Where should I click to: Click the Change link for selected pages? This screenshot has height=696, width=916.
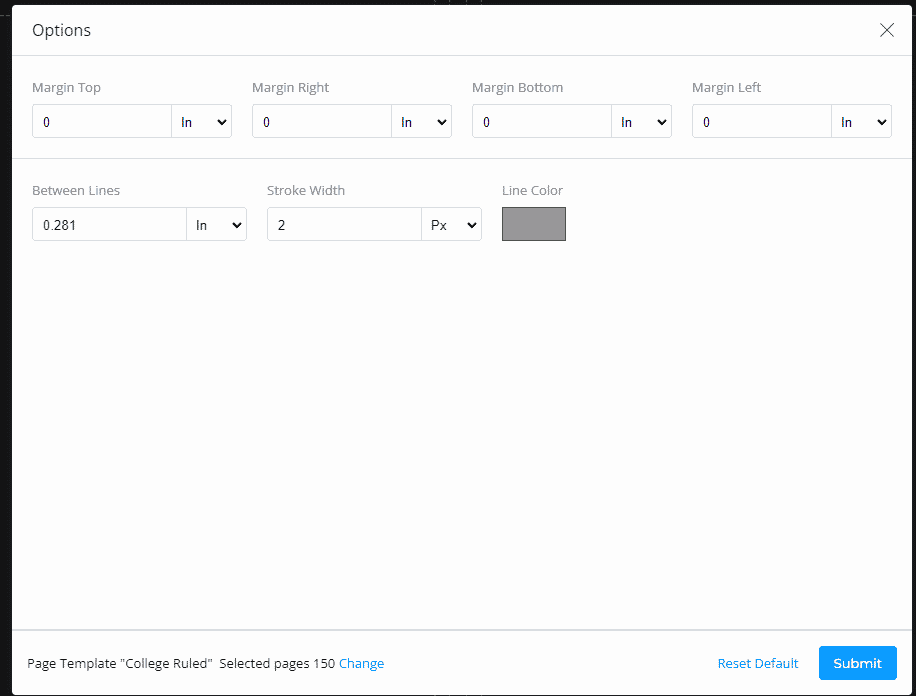[x=362, y=663]
